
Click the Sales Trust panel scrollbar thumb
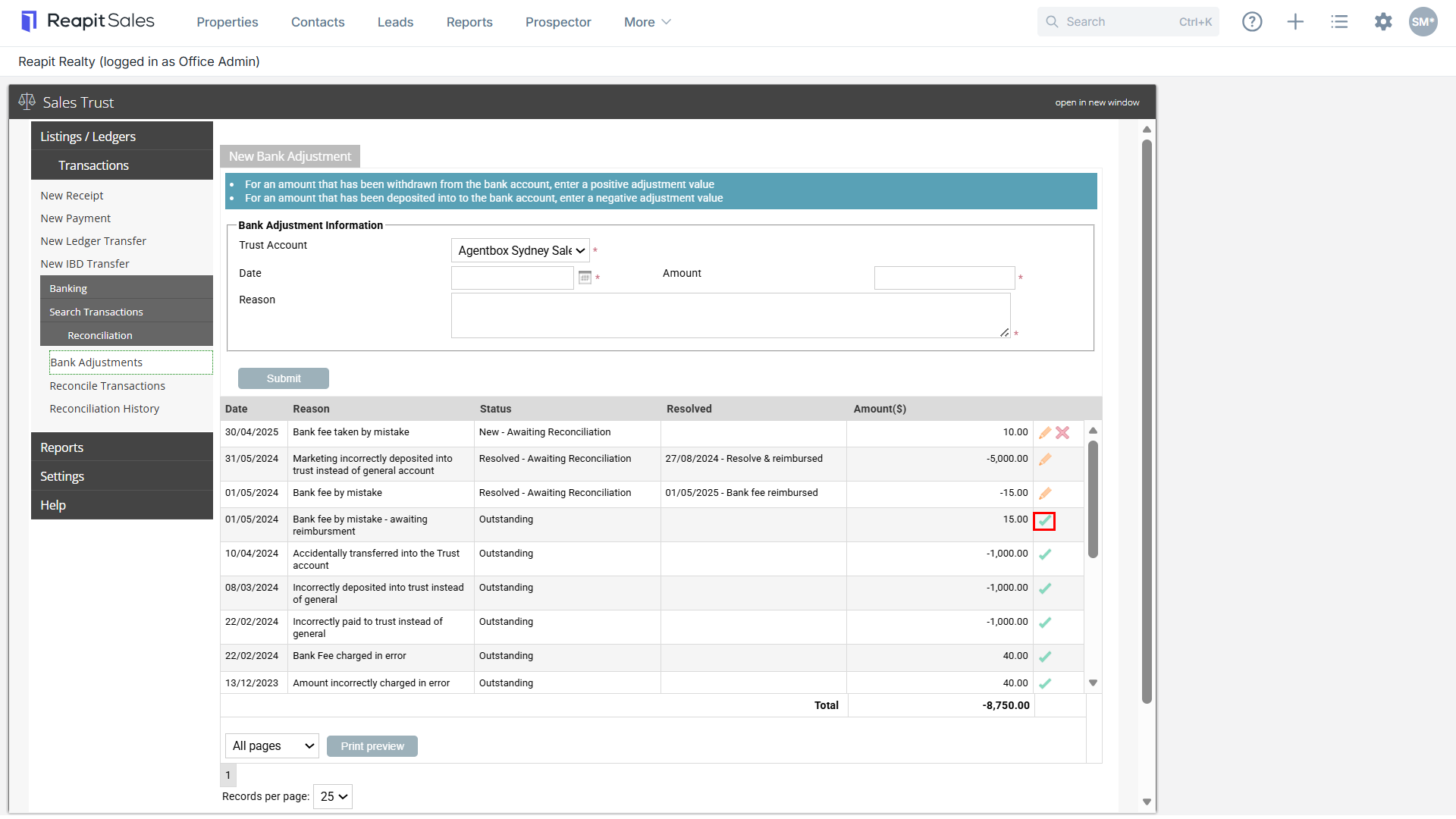(x=1147, y=421)
